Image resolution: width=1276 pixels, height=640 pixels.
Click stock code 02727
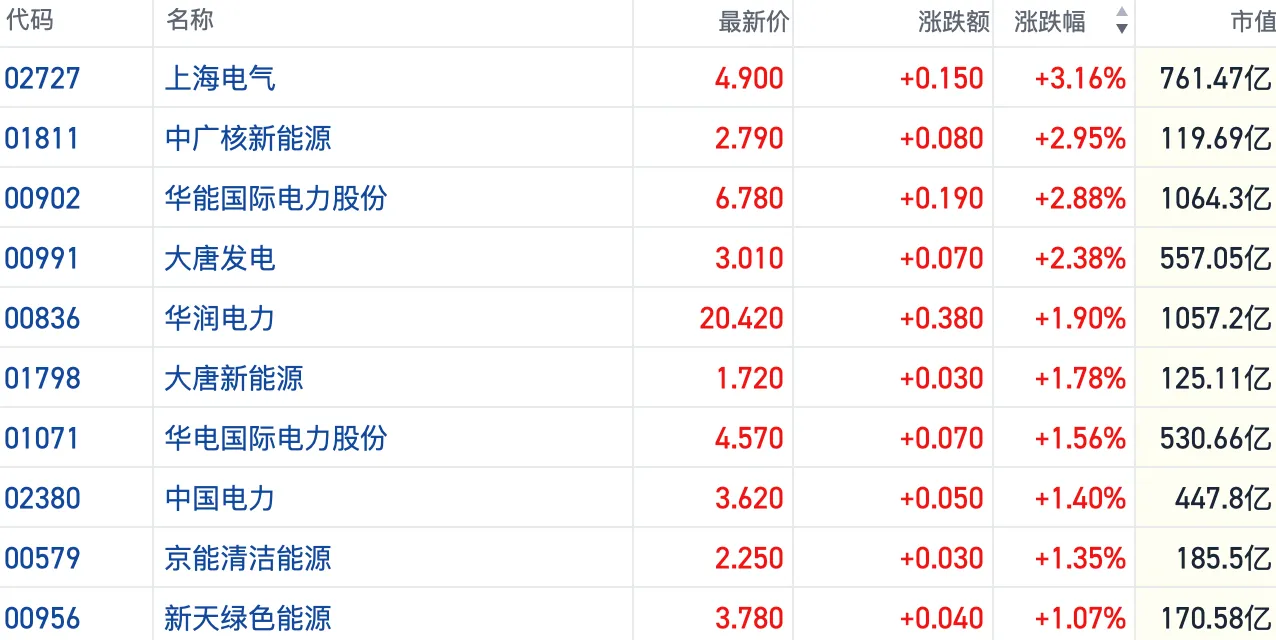coord(42,78)
